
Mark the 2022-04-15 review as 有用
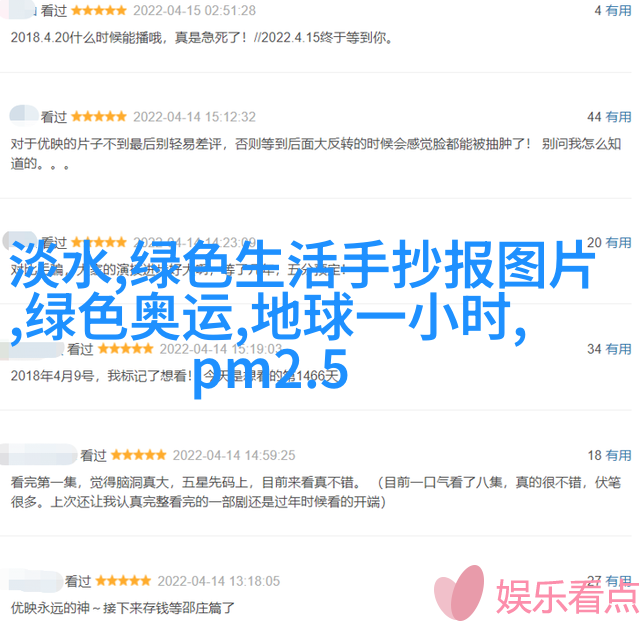coord(618,11)
